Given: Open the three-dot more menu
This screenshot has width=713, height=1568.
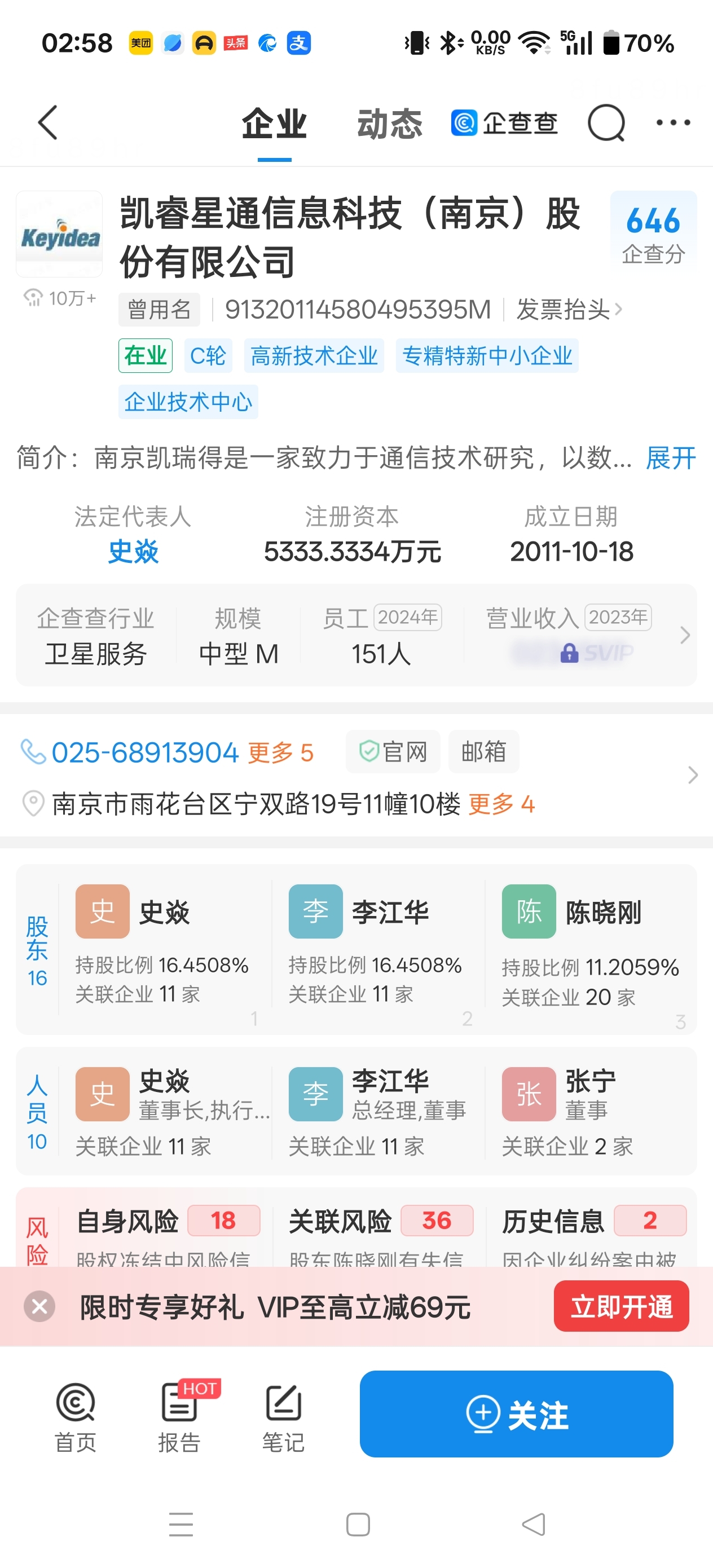Looking at the screenshot, I should coord(673,123).
